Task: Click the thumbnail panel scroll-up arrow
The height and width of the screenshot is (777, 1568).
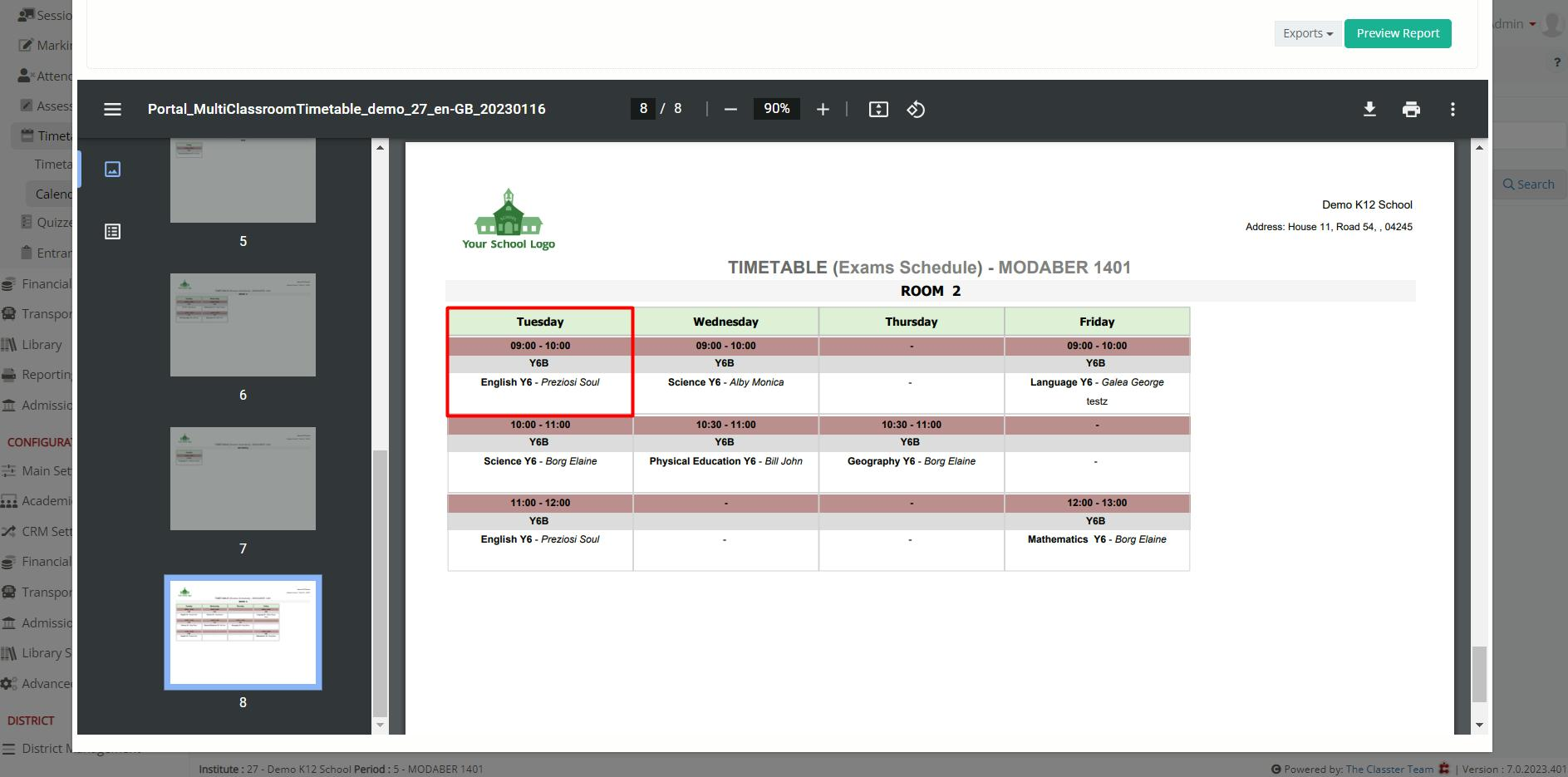Action: 381,147
